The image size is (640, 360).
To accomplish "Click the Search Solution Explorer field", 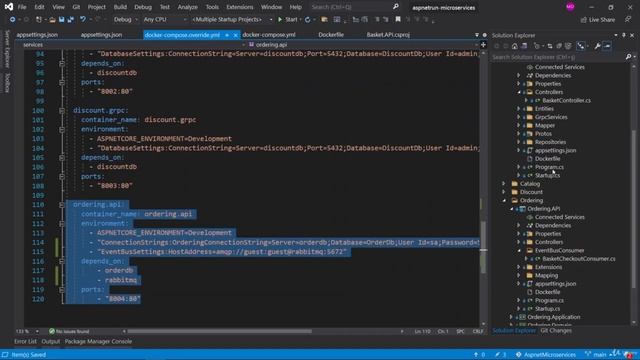I will (559, 57).
